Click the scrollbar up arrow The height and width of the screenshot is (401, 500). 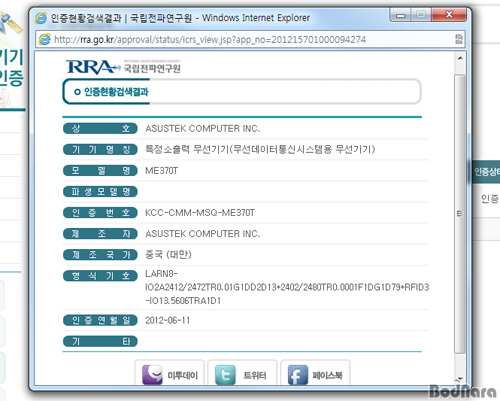[460, 58]
